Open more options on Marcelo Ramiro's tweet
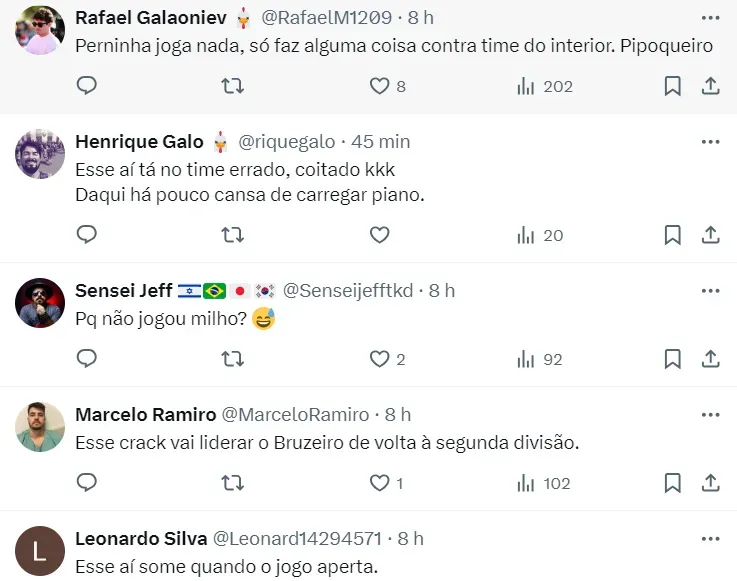The image size is (737, 581). pyautogui.click(x=711, y=414)
